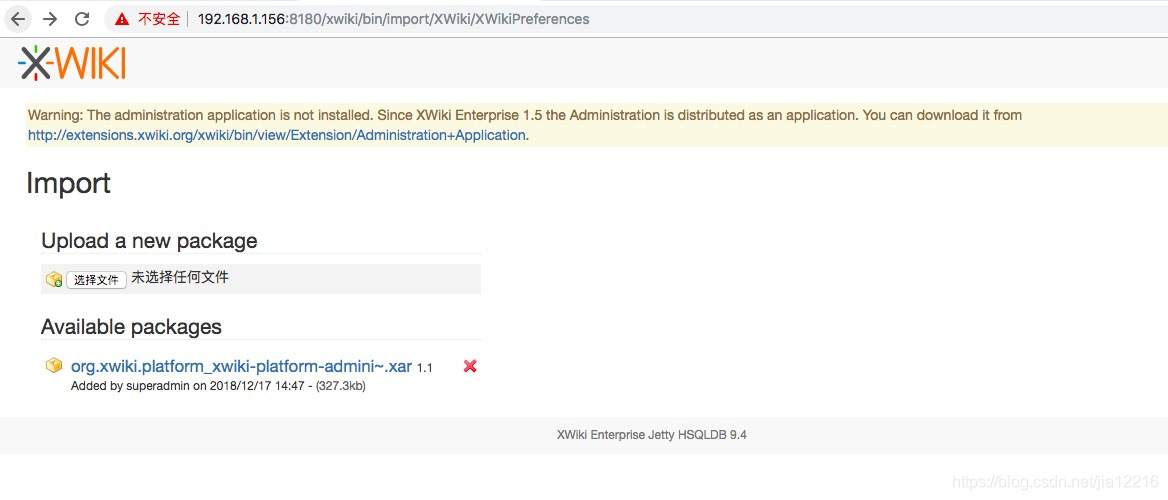Click the 'Available packages' heading

tap(131, 327)
